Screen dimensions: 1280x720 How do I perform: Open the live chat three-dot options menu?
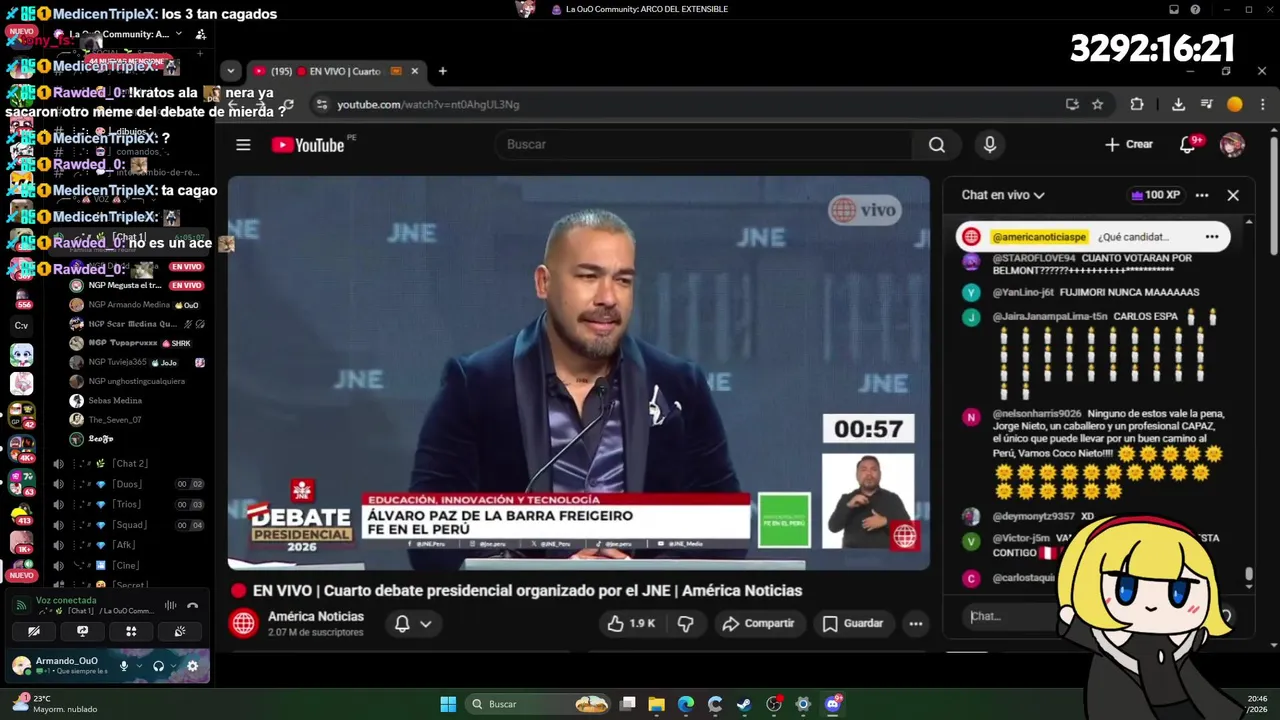1202,195
